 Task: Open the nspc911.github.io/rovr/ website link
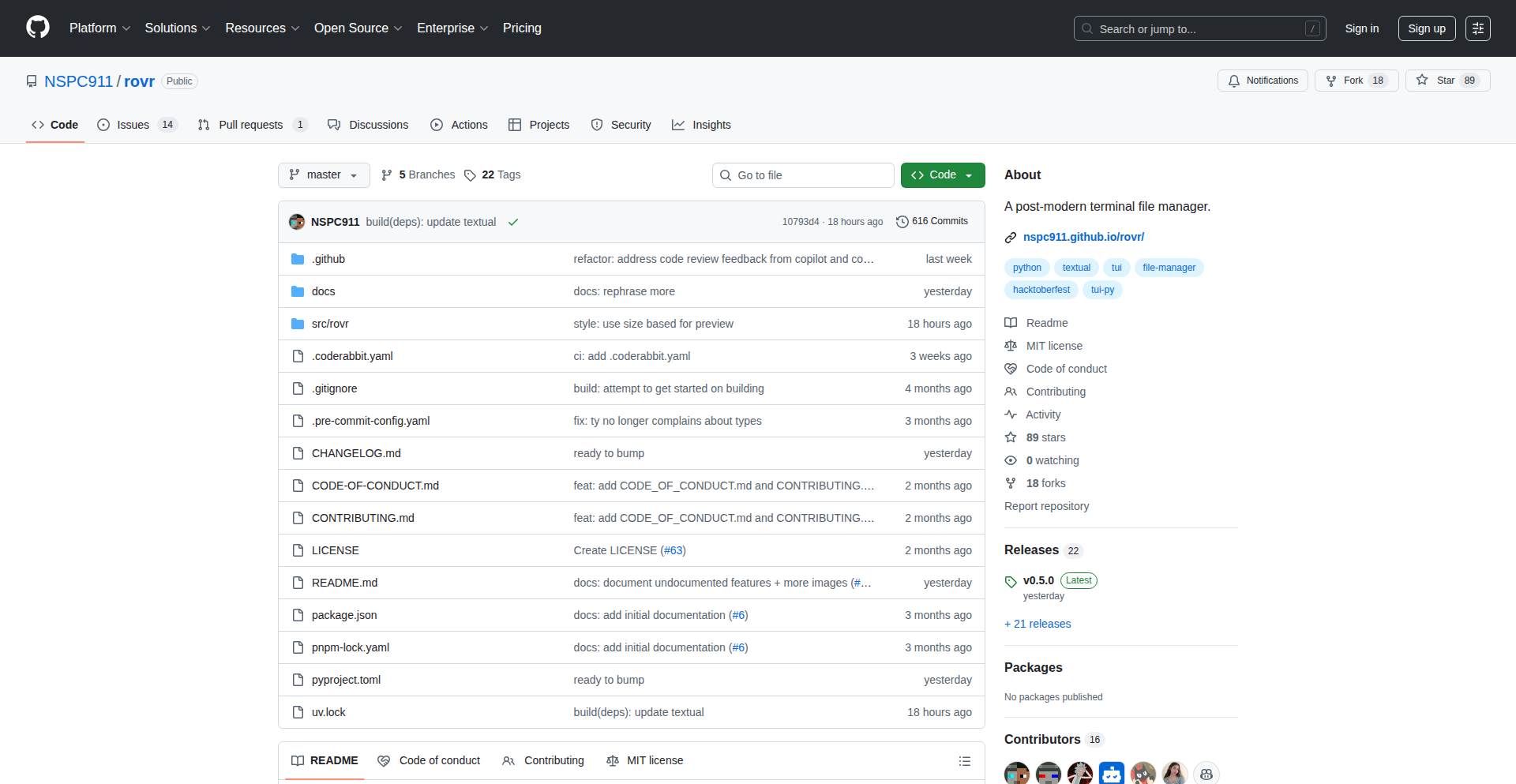click(1083, 237)
